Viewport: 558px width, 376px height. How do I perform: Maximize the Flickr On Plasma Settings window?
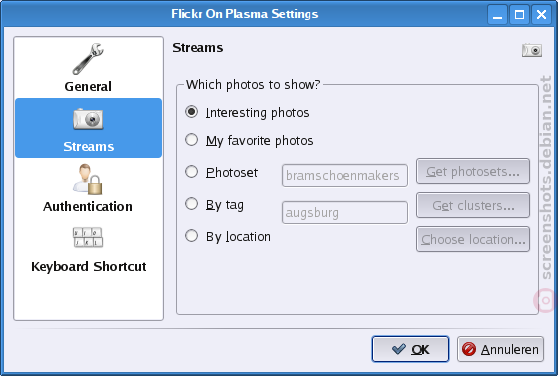[x=519, y=15]
